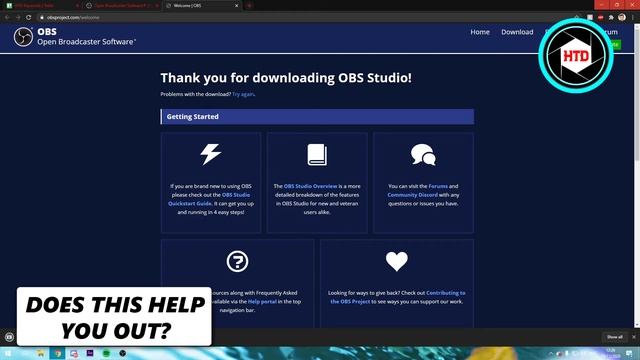Click the Getting Started section header
The image size is (640, 360).
tap(317, 116)
